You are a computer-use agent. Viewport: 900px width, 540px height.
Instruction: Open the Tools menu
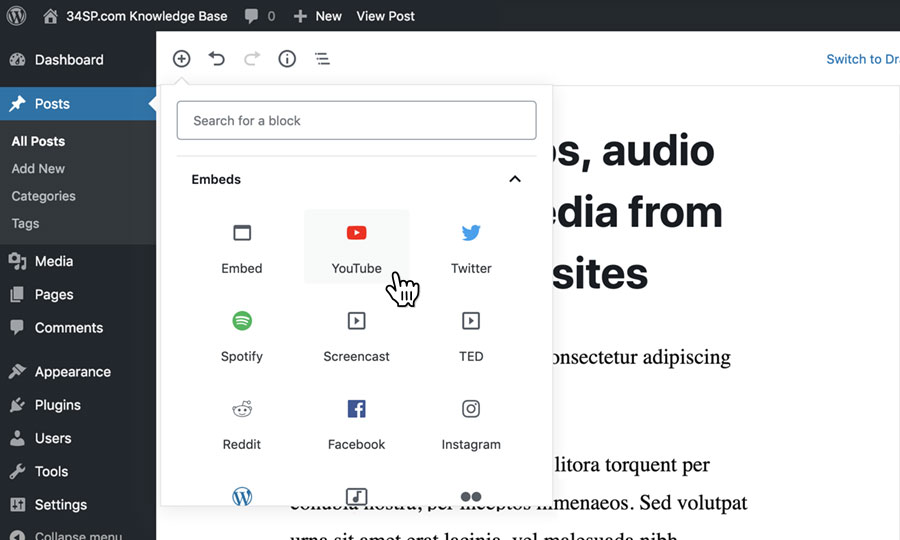click(77, 472)
